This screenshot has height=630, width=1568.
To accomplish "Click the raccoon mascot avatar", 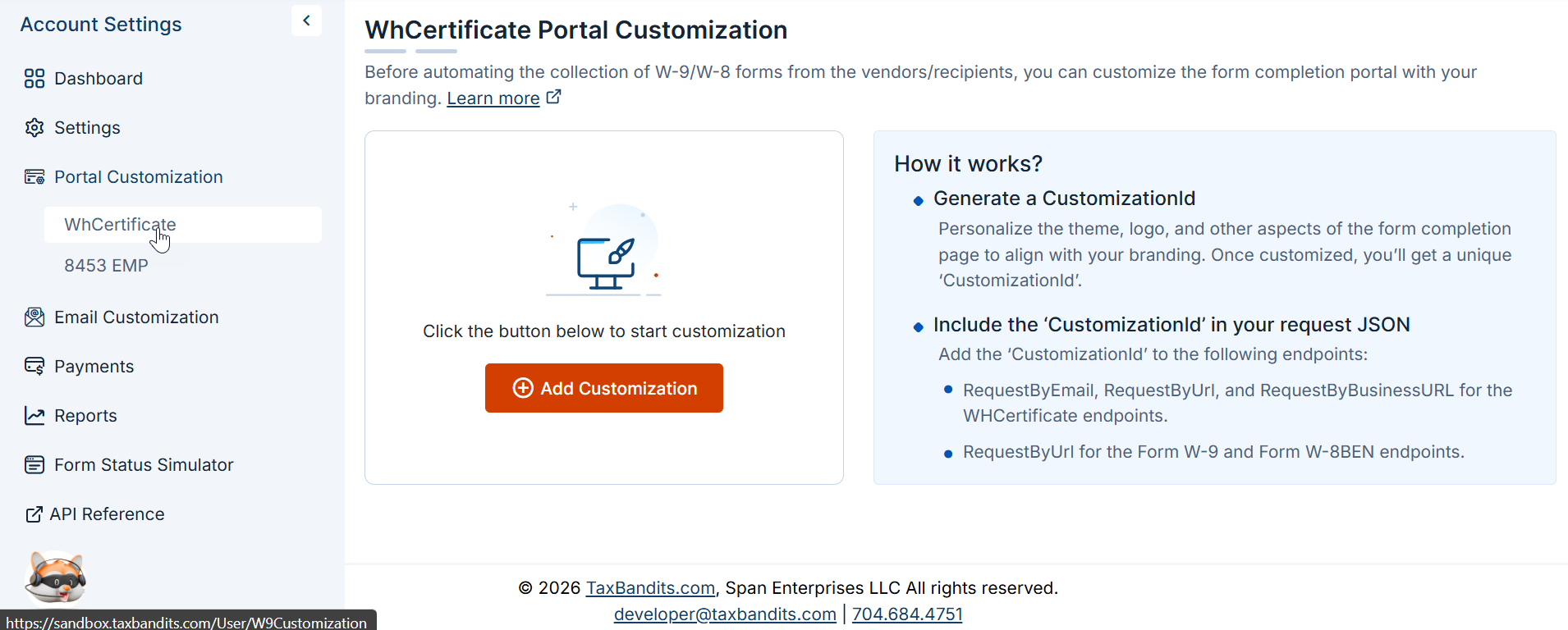I will (x=55, y=578).
